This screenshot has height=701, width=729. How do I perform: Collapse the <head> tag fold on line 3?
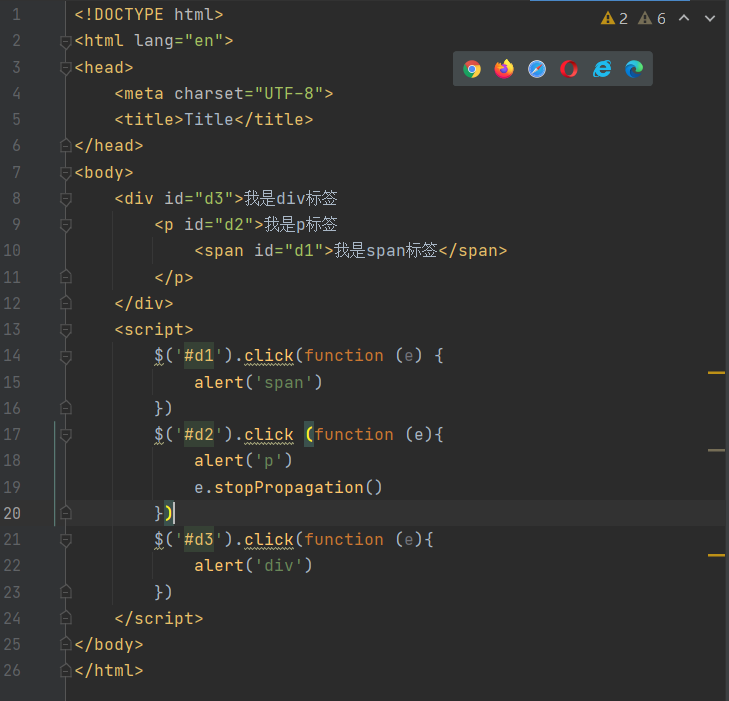[66, 68]
